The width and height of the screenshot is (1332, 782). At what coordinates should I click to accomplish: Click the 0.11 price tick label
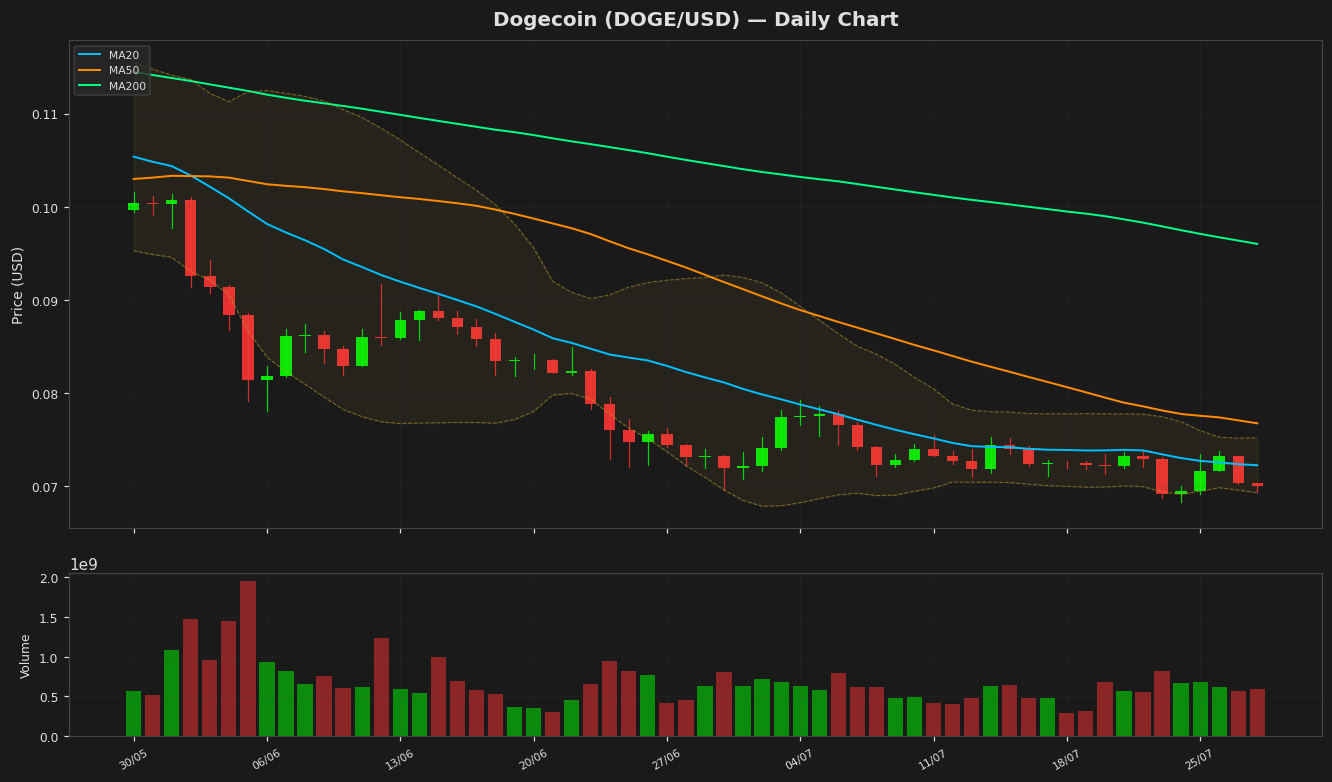[45, 115]
